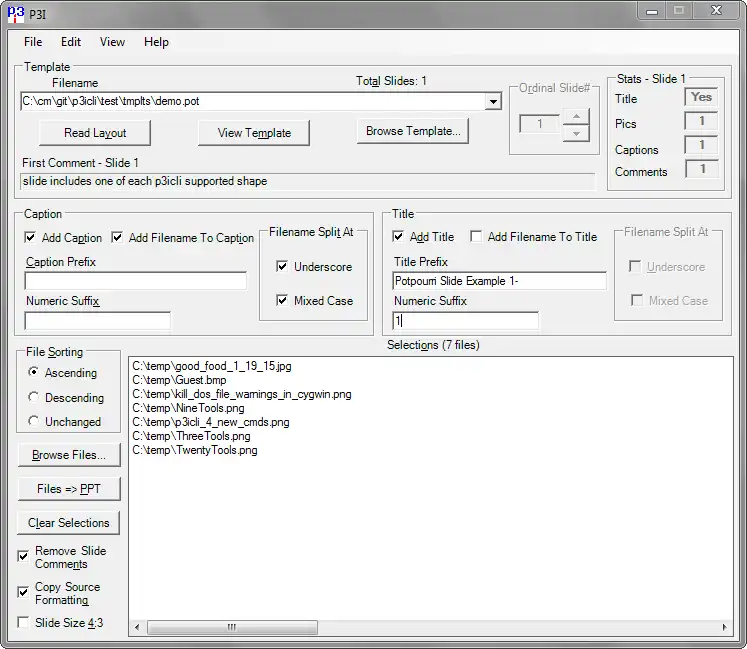Open the View menu

tap(112, 42)
